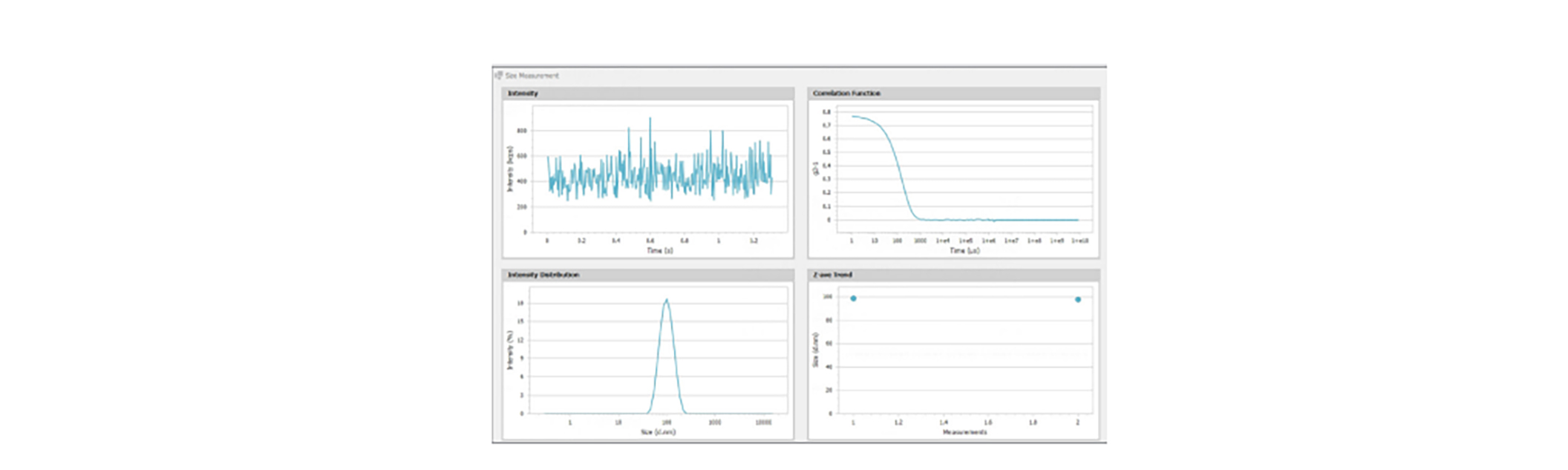Activate the Correlation Function panel header

pos(846,94)
